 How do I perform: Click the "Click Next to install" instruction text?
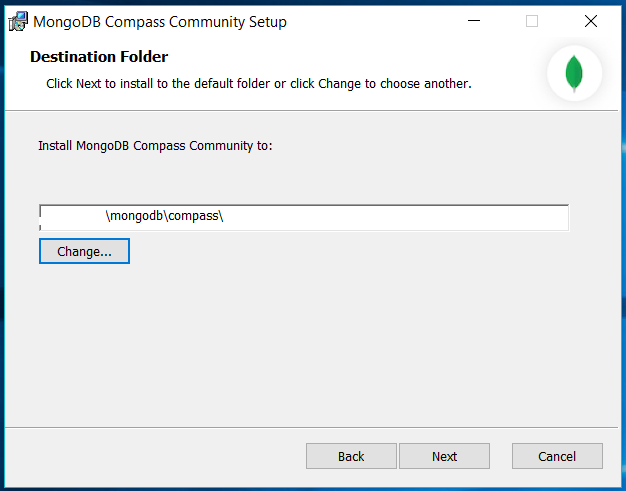point(259,83)
